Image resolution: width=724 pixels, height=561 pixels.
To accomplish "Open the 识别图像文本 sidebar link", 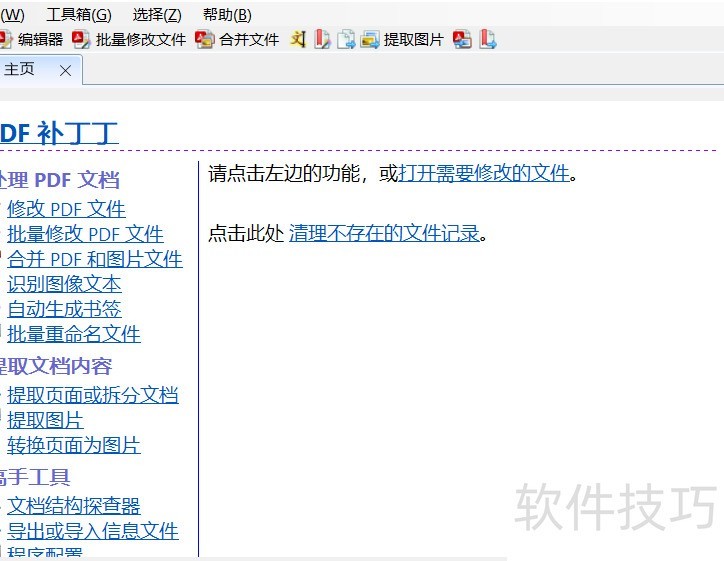I will 64,284.
